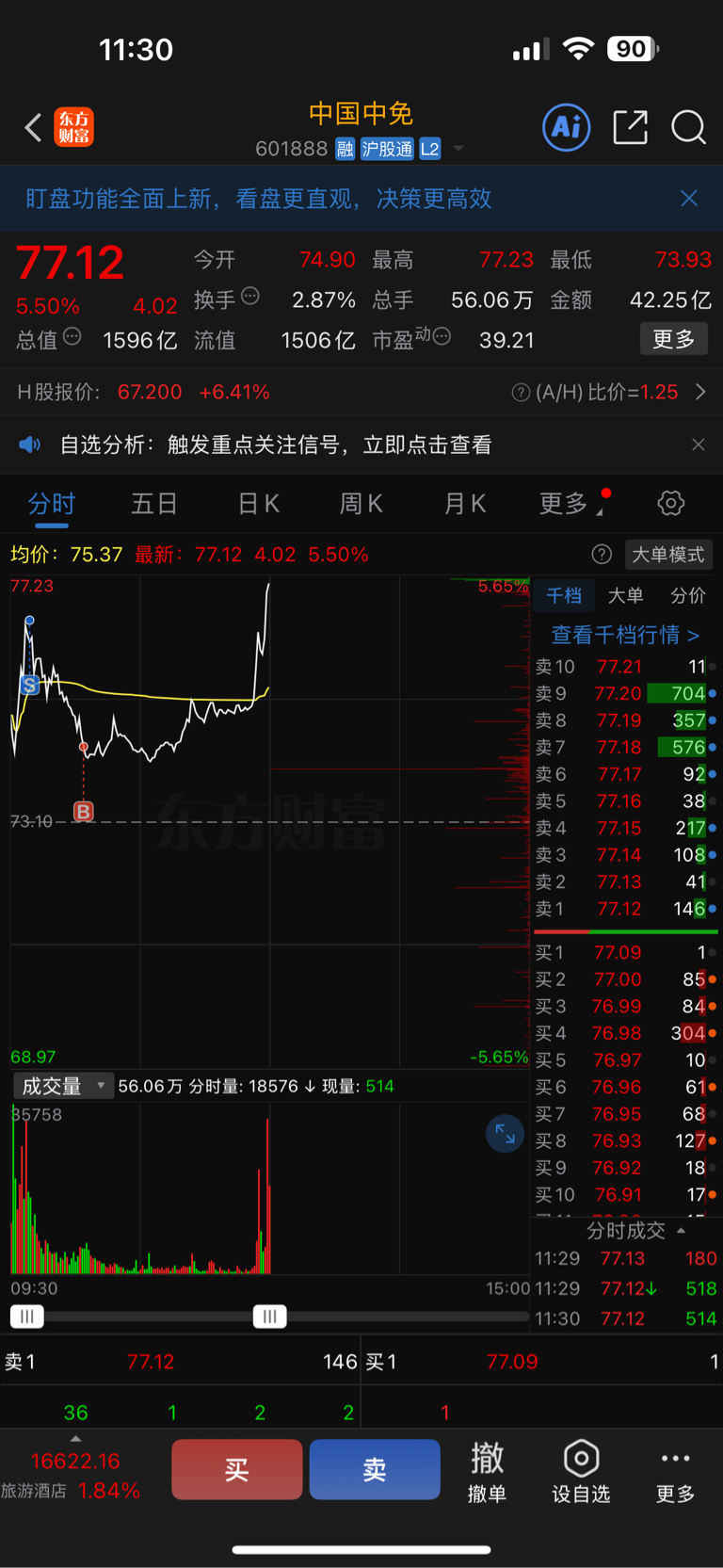Tap the 总值 info icon

click(72, 336)
